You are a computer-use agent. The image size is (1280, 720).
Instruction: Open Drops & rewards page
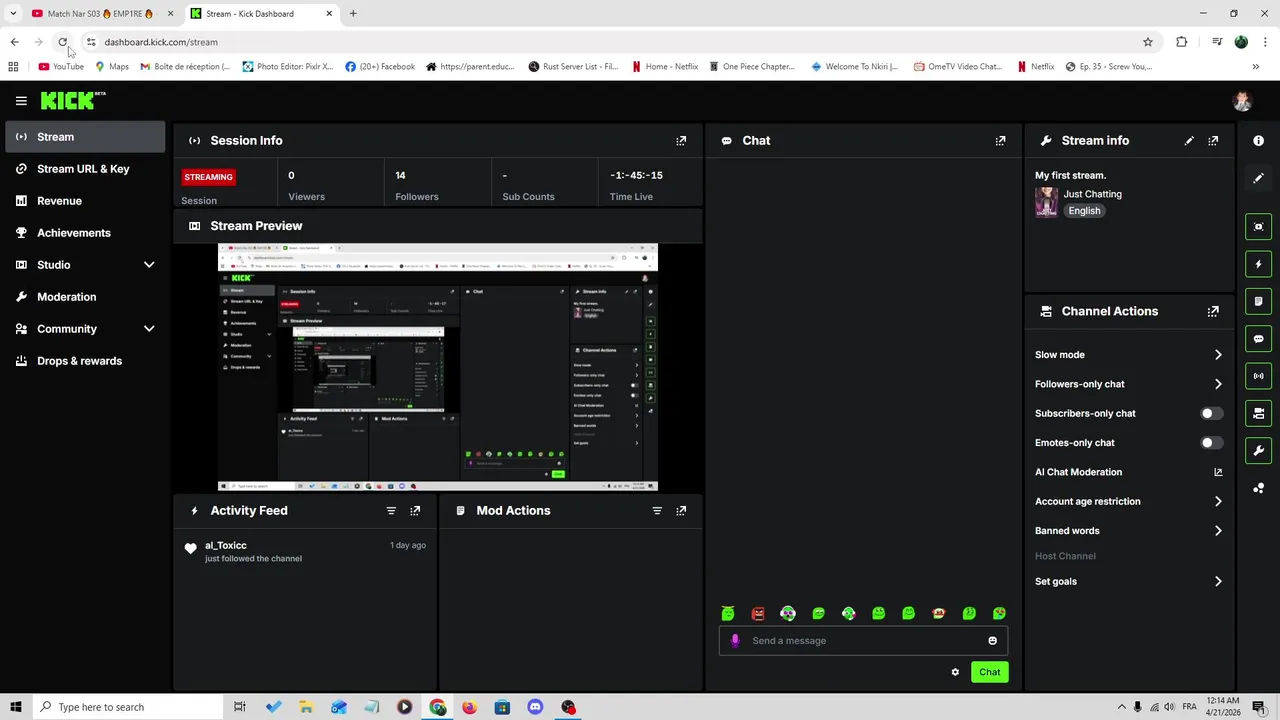(x=85, y=361)
